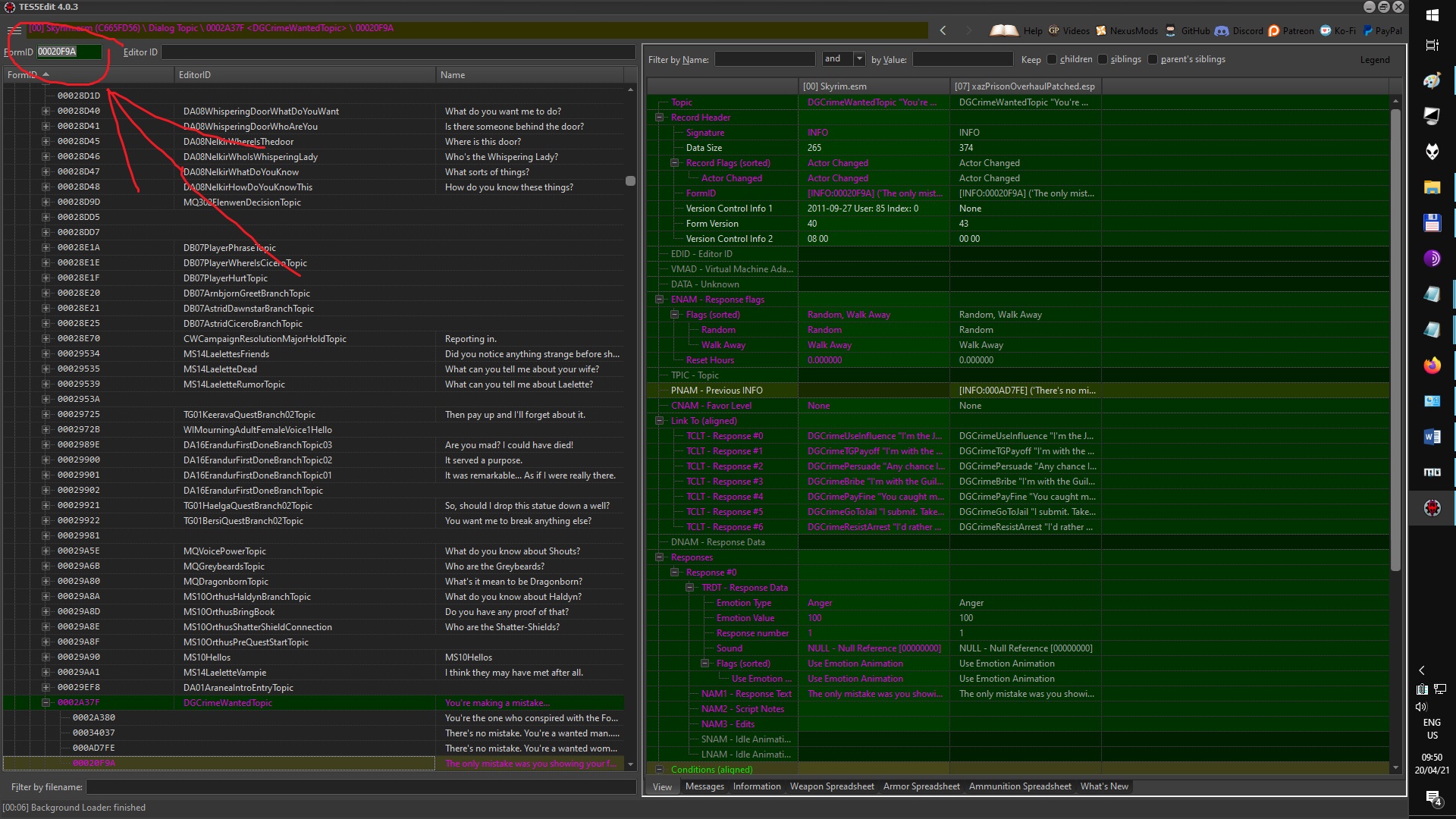Image resolution: width=1456 pixels, height=819 pixels.
Task: Select the [00] Skyrim.esm column header
Action: tap(874, 86)
